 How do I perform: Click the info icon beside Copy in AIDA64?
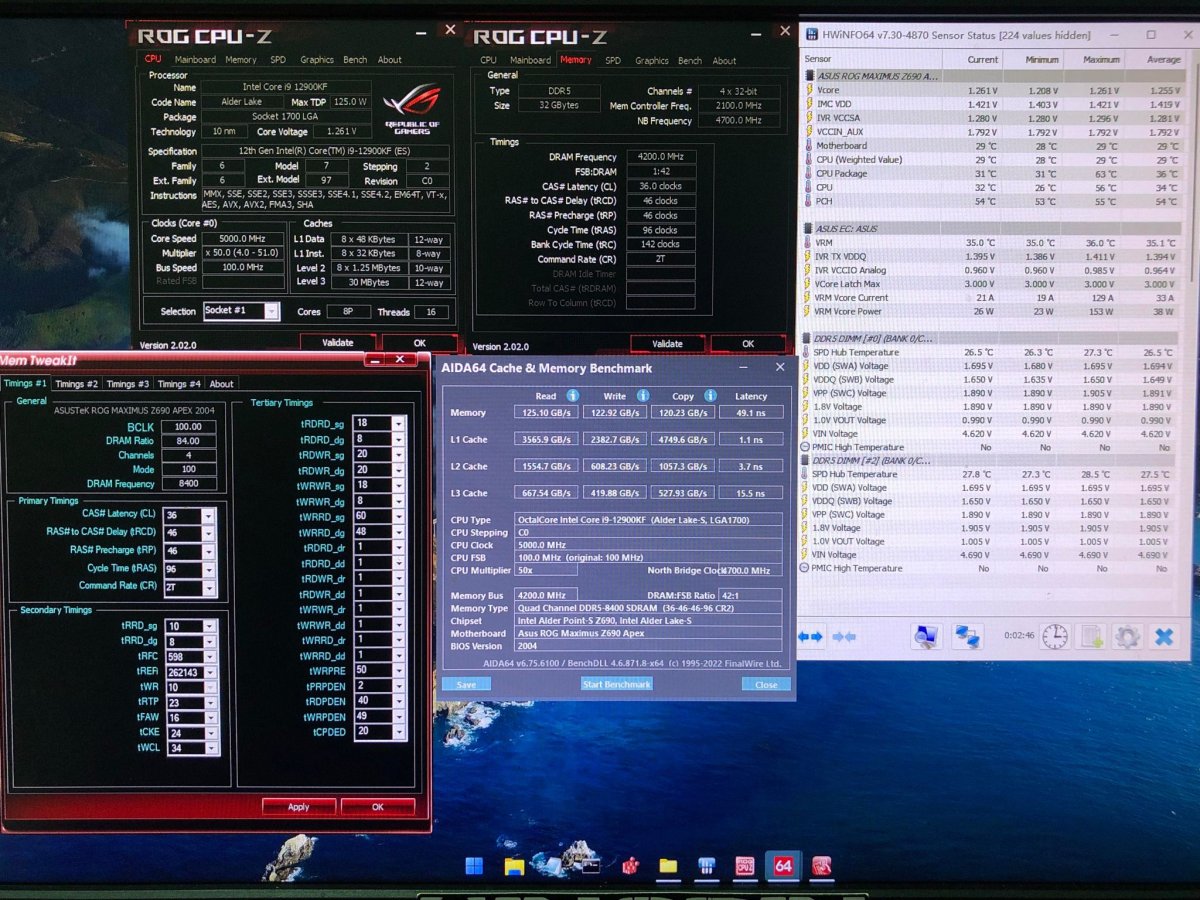pos(710,396)
